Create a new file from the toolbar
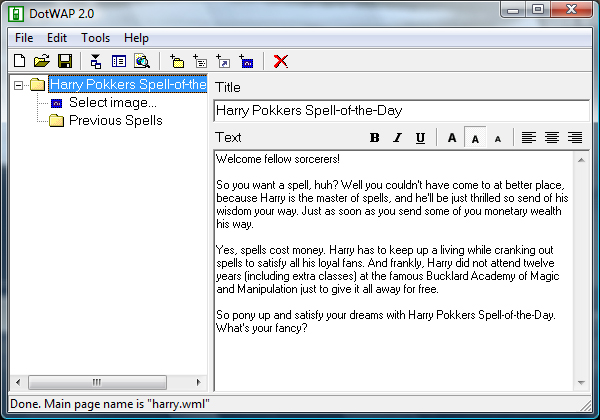600x420 pixels. [x=20, y=61]
